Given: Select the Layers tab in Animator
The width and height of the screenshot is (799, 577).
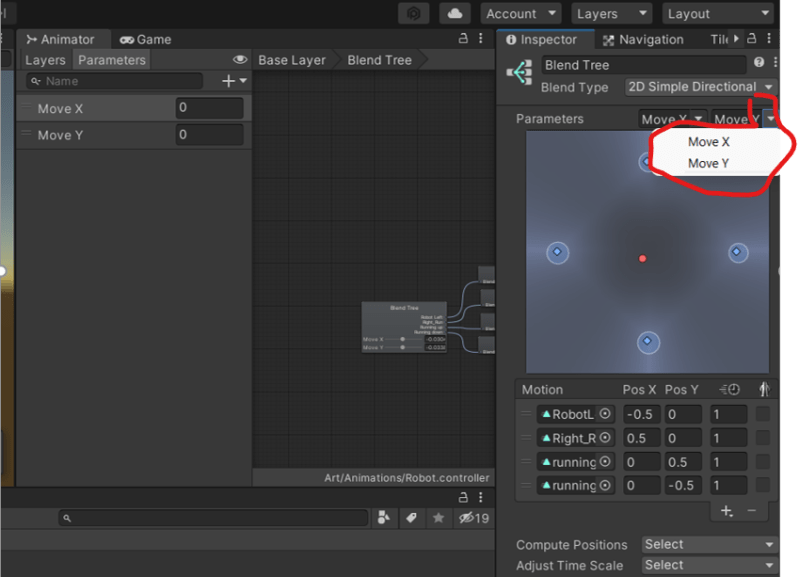Looking at the screenshot, I should (45, 60).
